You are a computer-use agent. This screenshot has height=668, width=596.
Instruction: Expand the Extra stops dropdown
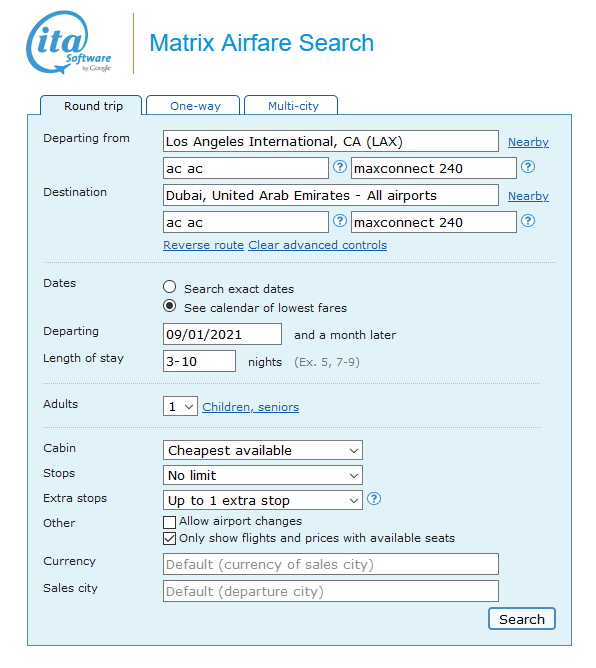pyautogui.click(x=263, y=500)
